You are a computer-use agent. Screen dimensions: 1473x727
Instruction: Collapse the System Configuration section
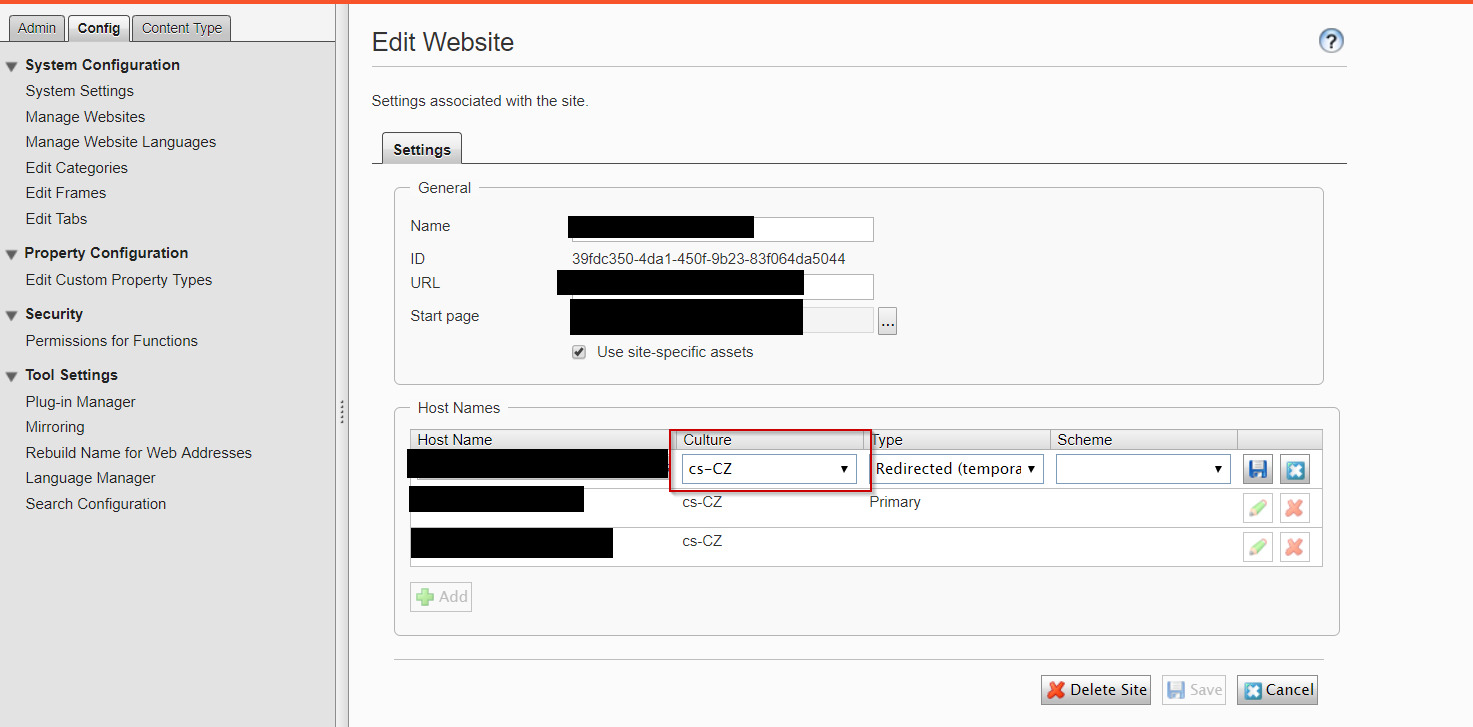[x=12, y=66]
